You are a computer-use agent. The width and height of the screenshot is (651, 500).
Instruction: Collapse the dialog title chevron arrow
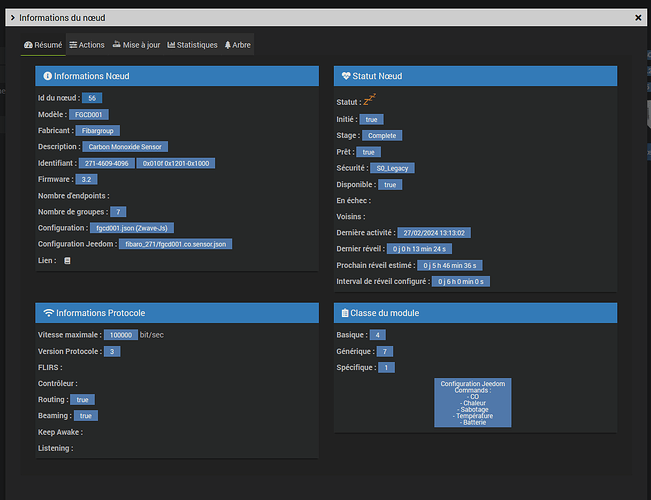12,17
